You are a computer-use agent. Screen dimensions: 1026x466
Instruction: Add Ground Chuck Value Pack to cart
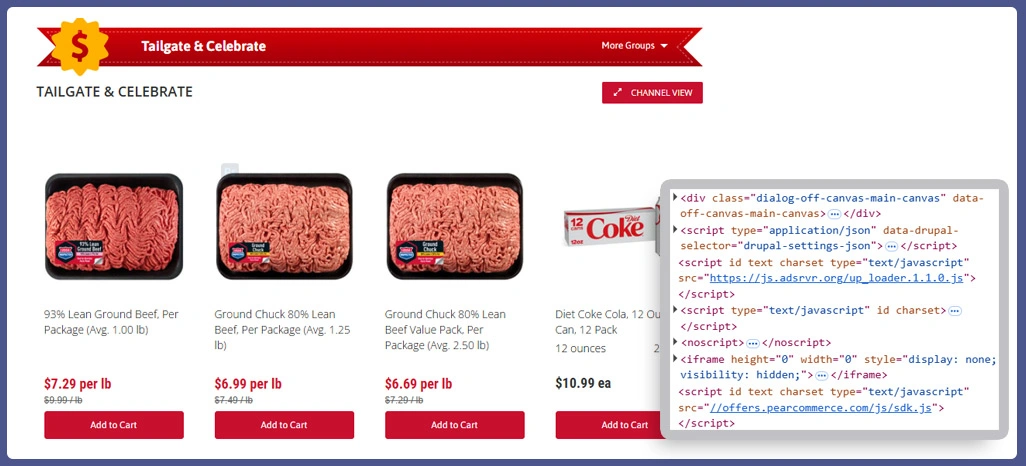(x=455, y=425)
